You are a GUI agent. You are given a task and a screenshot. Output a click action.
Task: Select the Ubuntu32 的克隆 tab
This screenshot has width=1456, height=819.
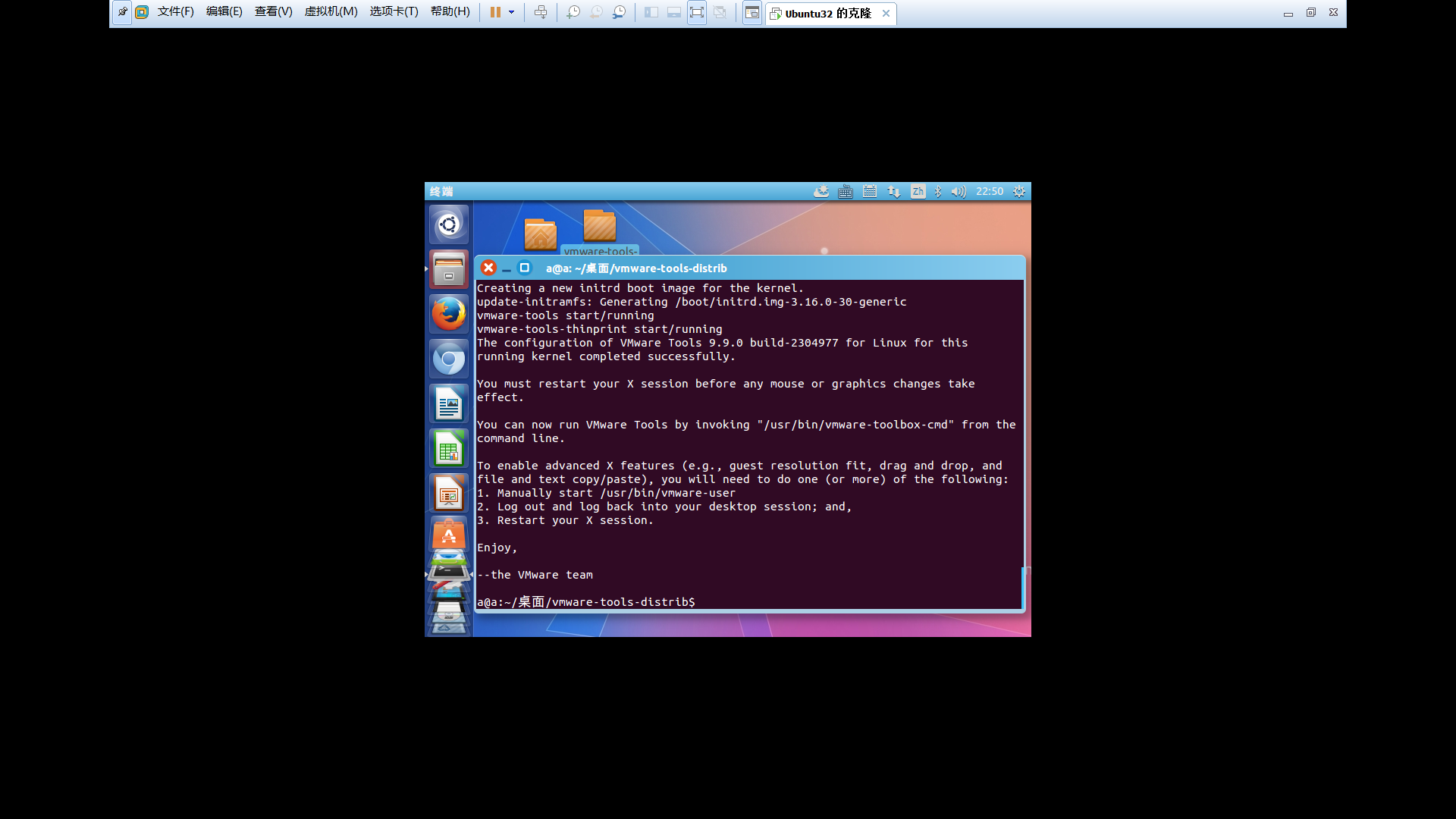click(827, 14)
